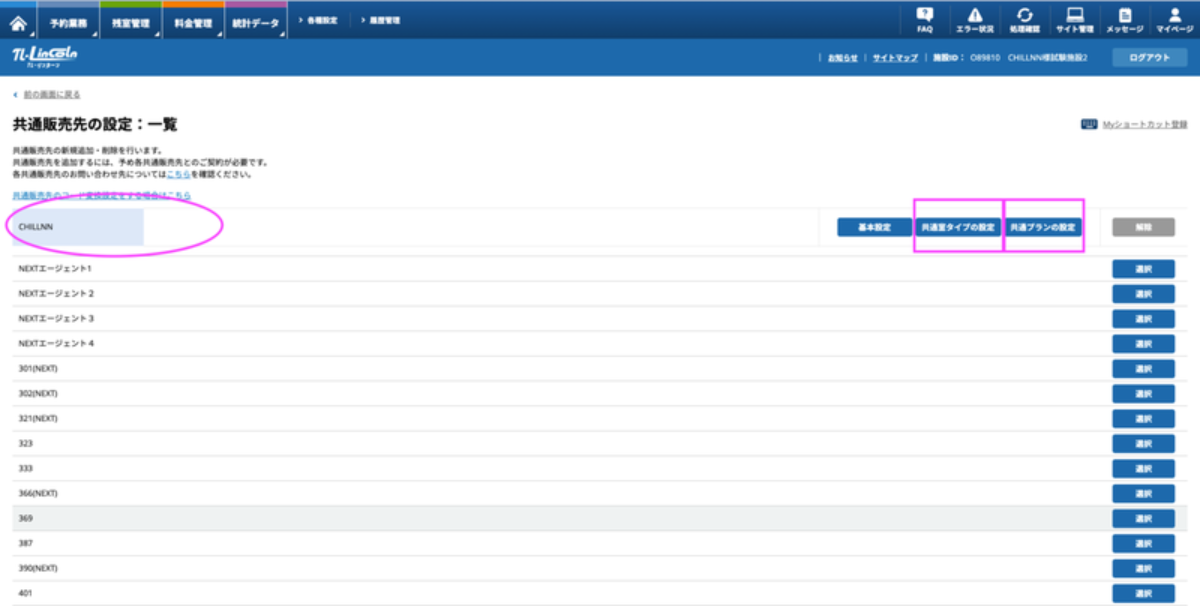1200x606 pixels.
Task: Click 基本設定 button for CHILLNN
Action: click(874, 227)
